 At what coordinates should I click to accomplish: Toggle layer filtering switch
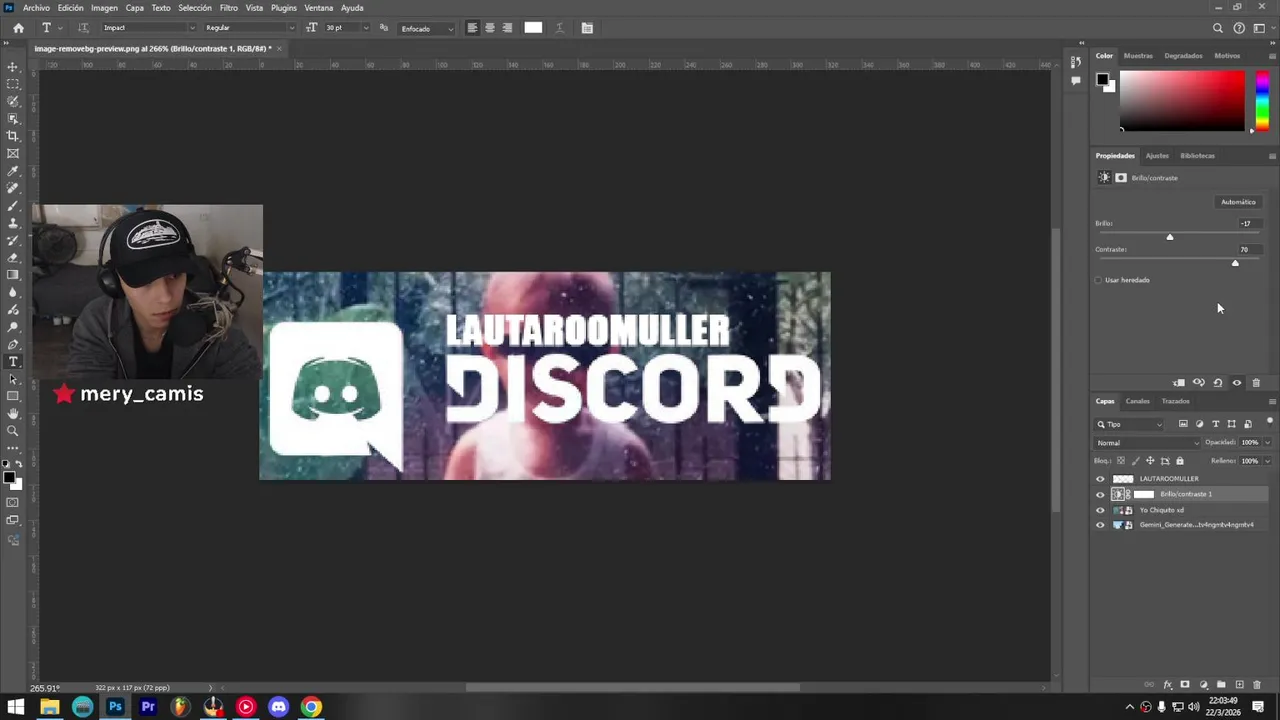click(1269, 421)
